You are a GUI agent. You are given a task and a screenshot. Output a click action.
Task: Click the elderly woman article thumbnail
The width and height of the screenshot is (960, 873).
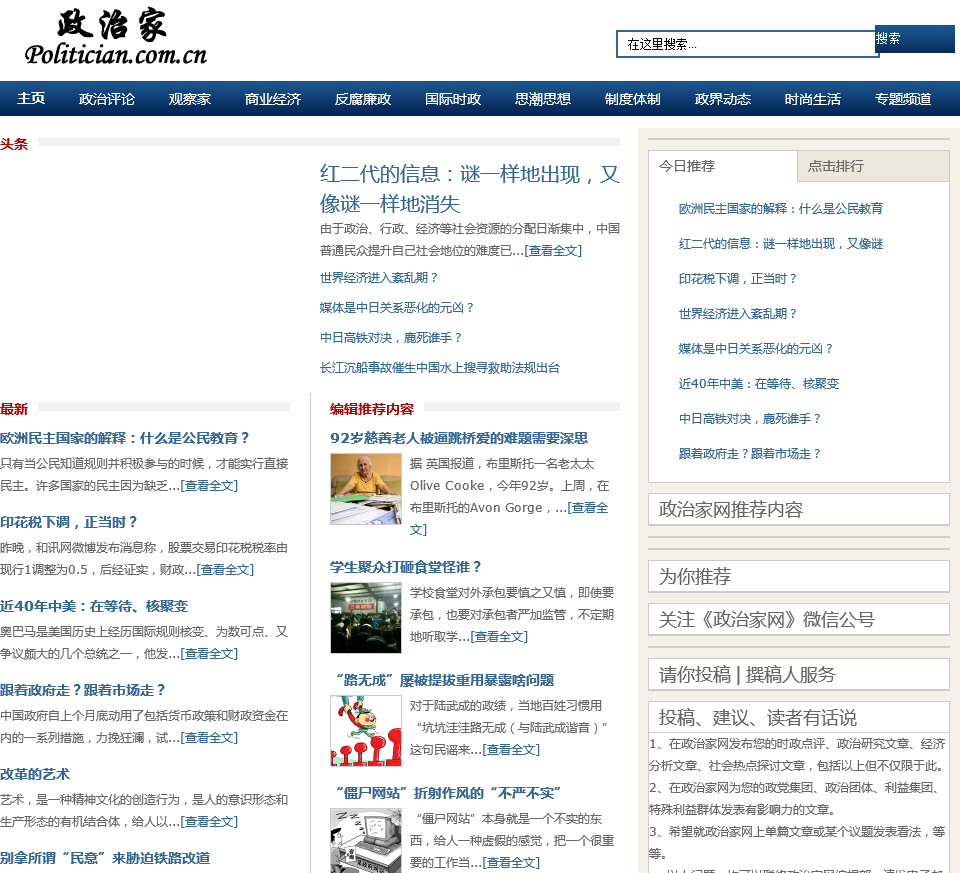366,489
